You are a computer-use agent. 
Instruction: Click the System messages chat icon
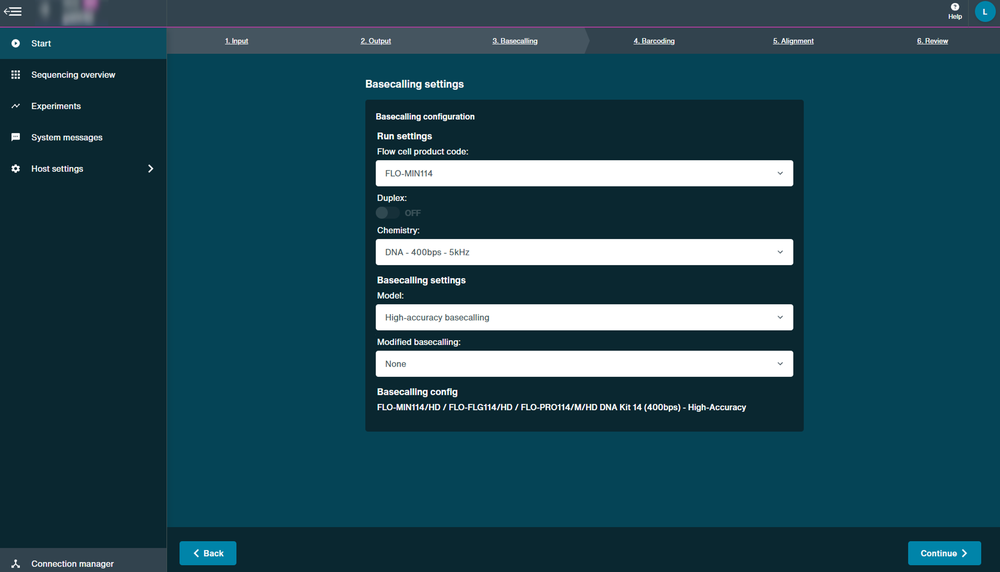(x=15, y=137)
